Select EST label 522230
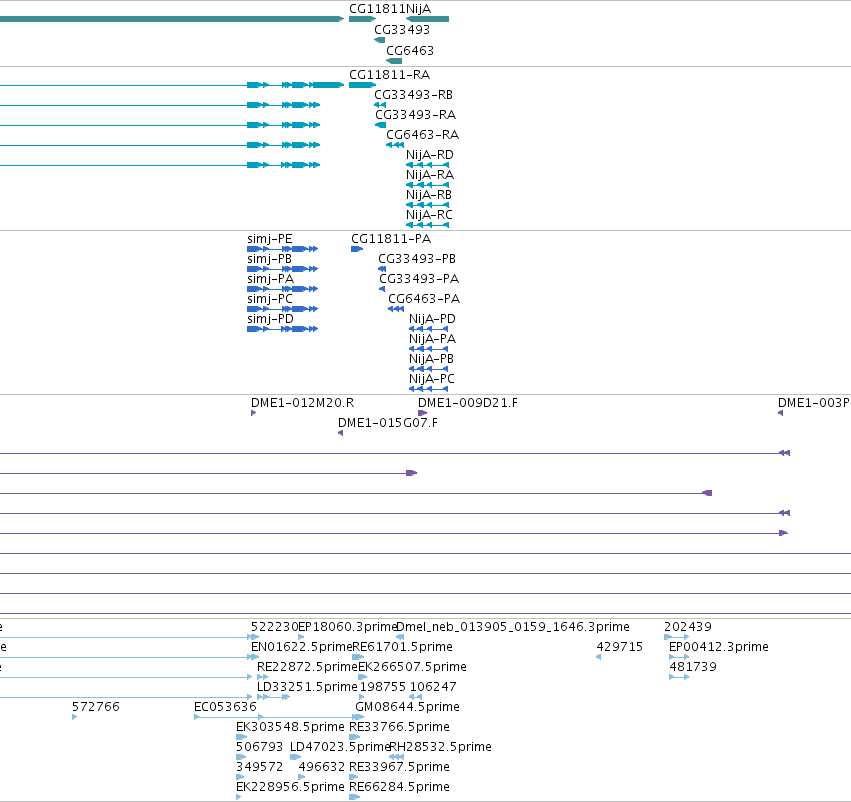Viewport: 851px width, 802px height. (x=274, y=627)
